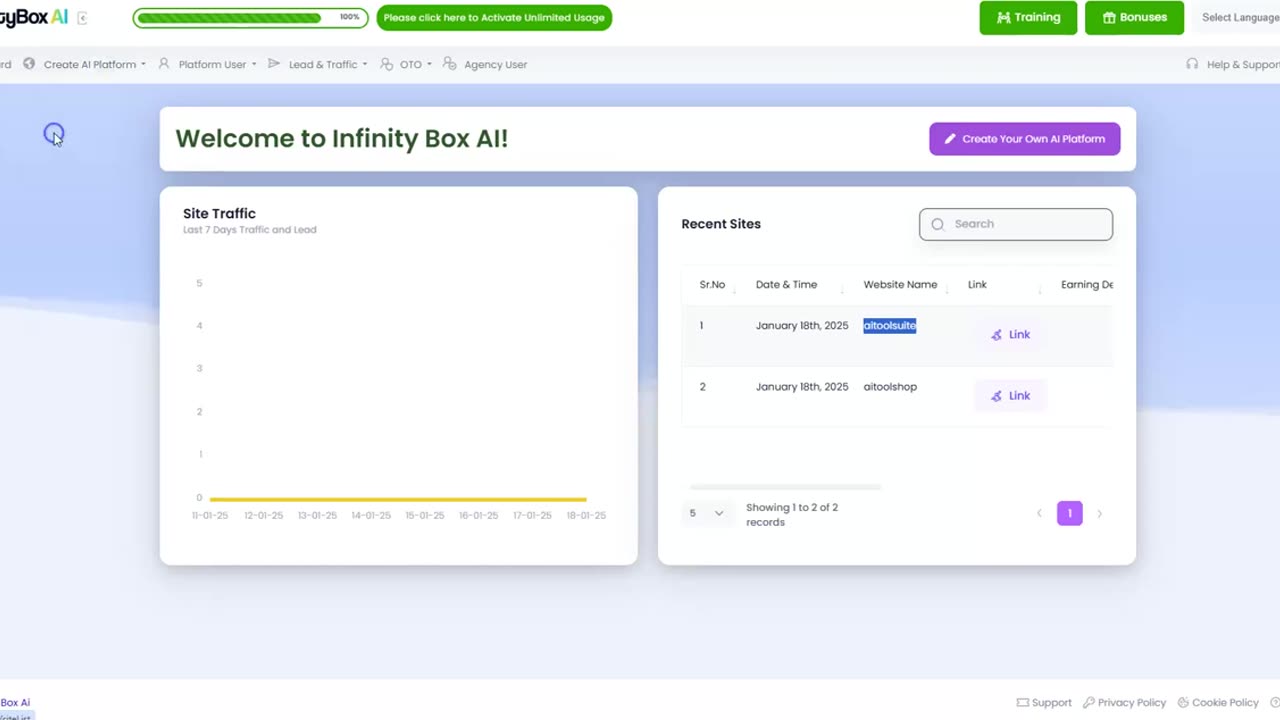
Task: Sort by Date & Time column header
Action: click(786, 285)
